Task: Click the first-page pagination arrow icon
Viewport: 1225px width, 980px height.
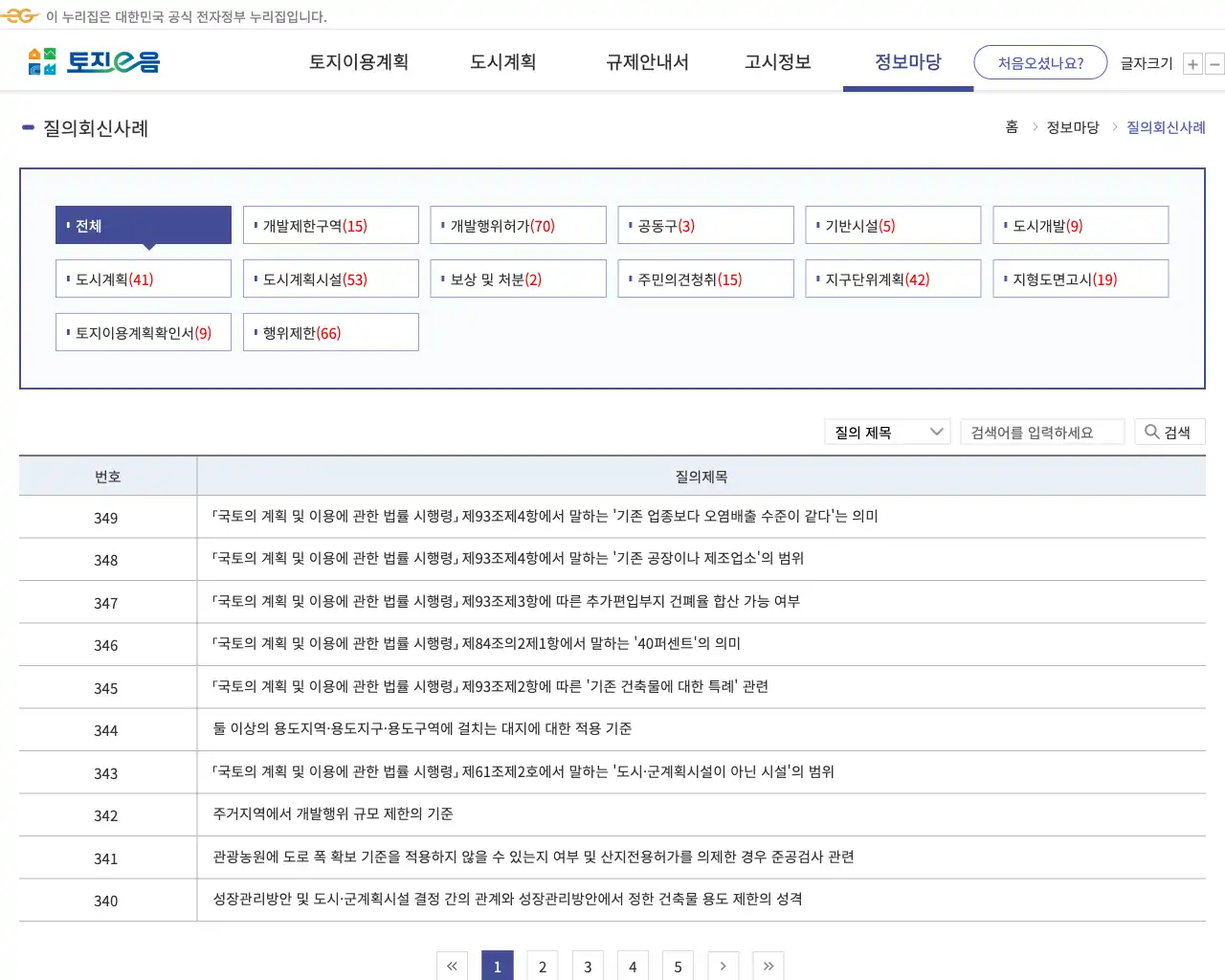Action: [x=452, y=966]
